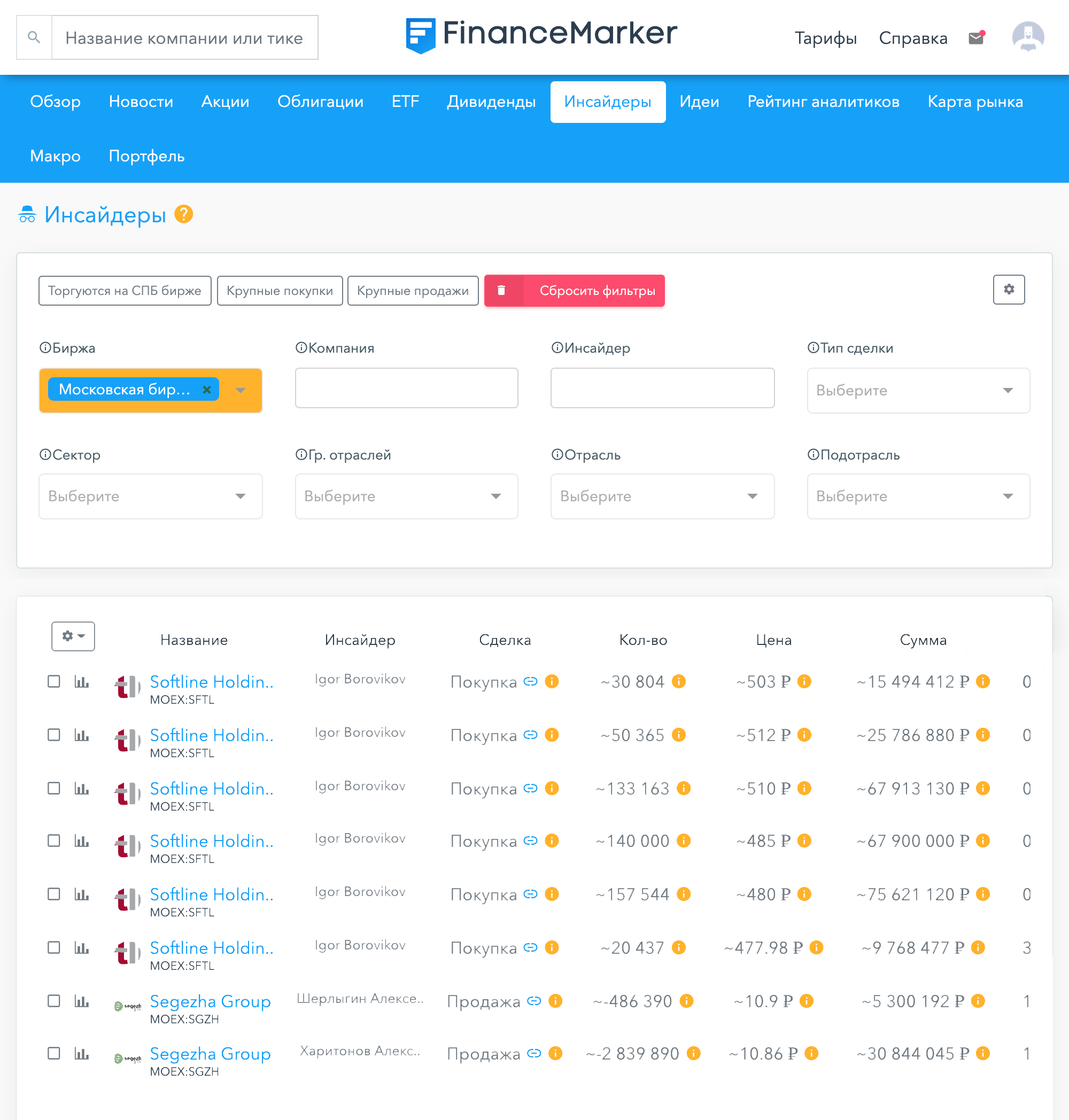This screenshot has width=1069, height=1120.
Task: Check the box for Softline ~50 365 row
Action: point(53,735)
